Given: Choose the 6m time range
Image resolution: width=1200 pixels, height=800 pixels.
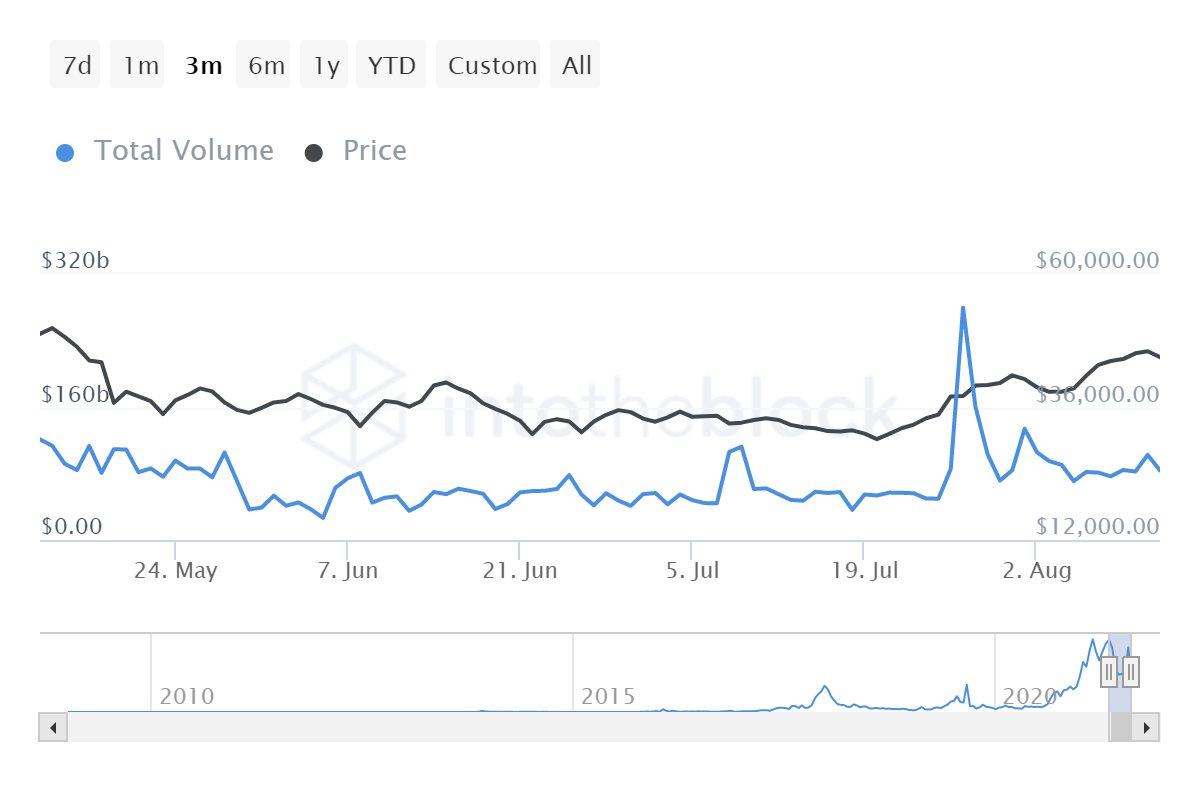Looking at the screenshot, I should 265,65.
